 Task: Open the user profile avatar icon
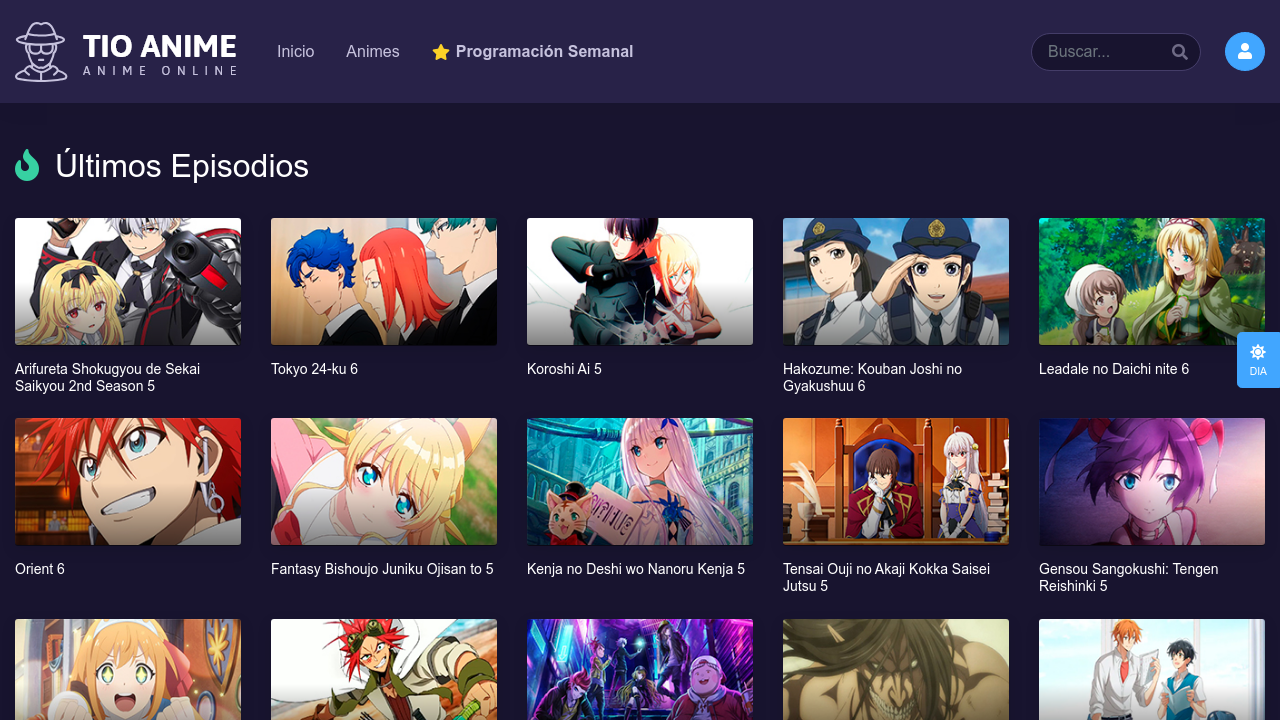point(1245,52)
